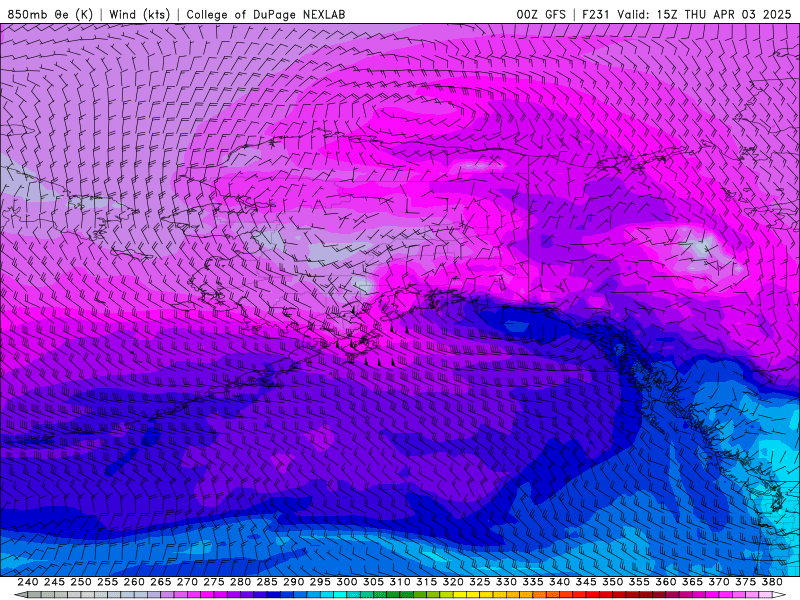Image resolution: width=800 pixels, height=600 pixels.
Task: Click the '00Z GFS' model label
Action: tap(541, 14)
